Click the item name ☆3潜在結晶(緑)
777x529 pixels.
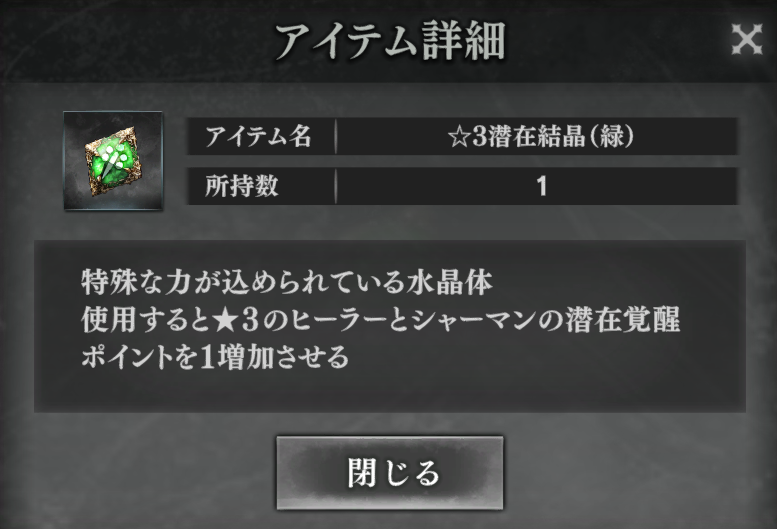click(x=540, y=136)
